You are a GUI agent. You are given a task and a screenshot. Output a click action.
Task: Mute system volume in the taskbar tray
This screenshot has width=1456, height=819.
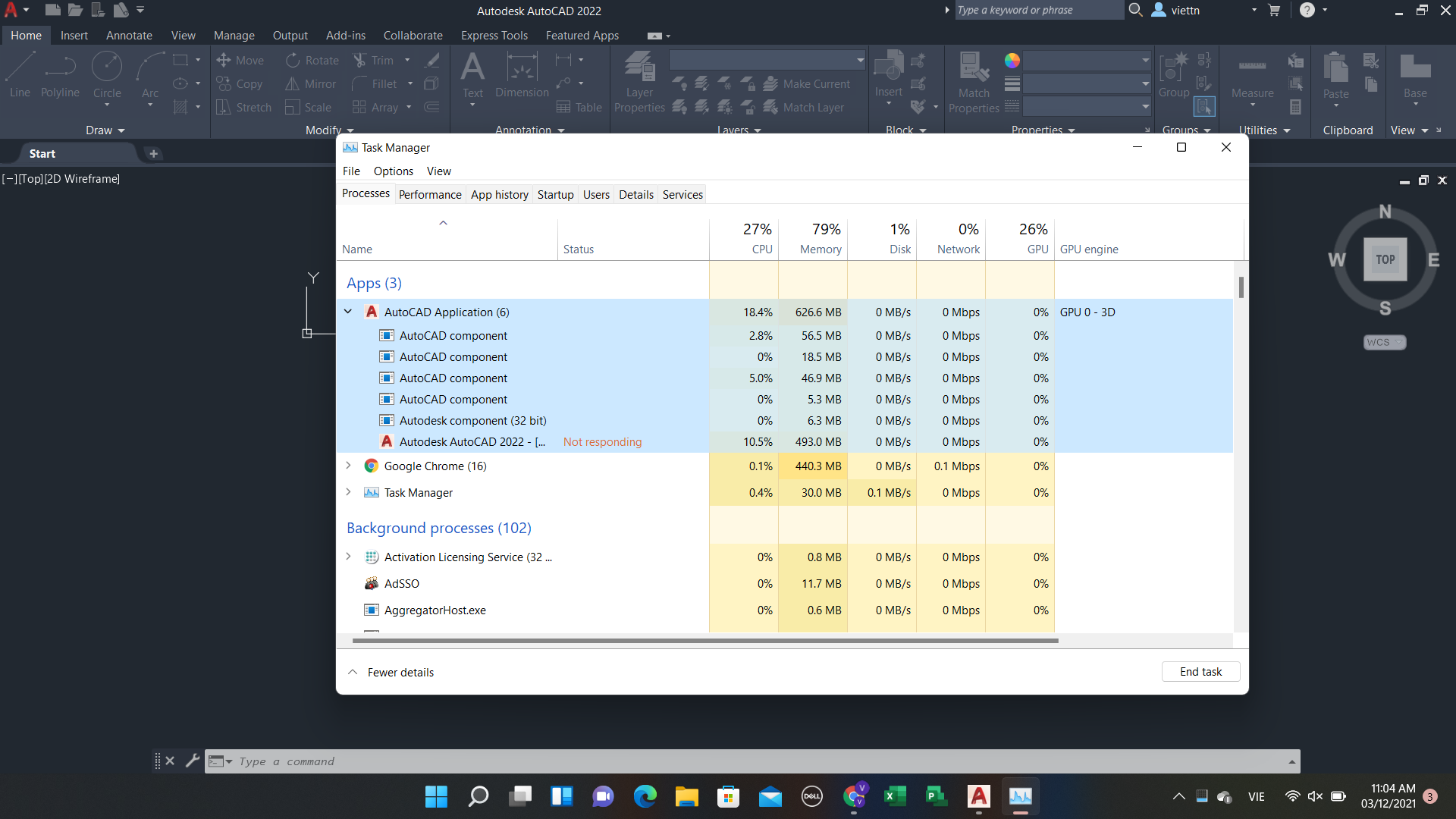(x=1315, y=796)
